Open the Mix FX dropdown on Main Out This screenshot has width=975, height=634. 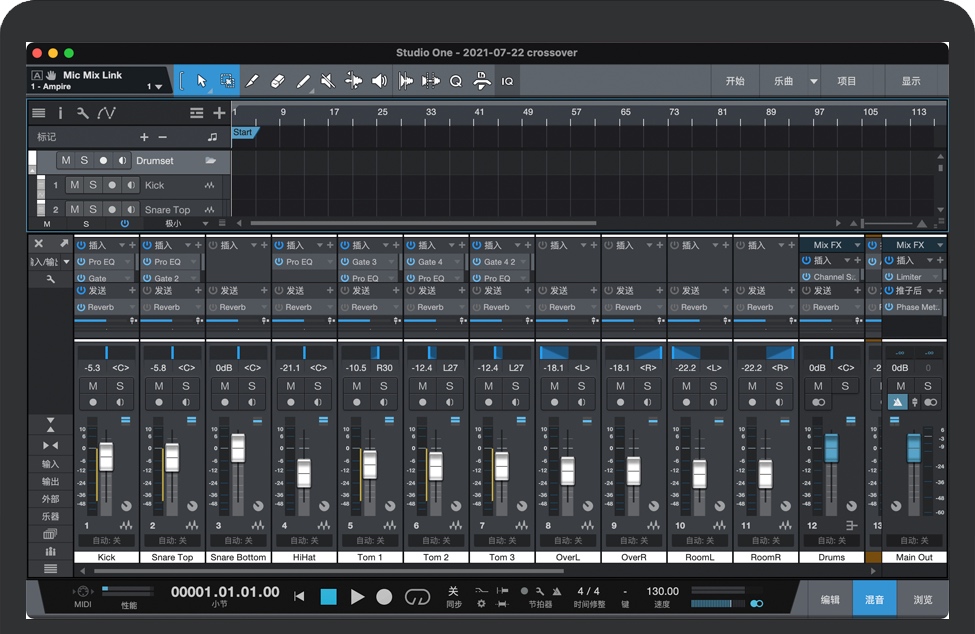pos(940,244)
